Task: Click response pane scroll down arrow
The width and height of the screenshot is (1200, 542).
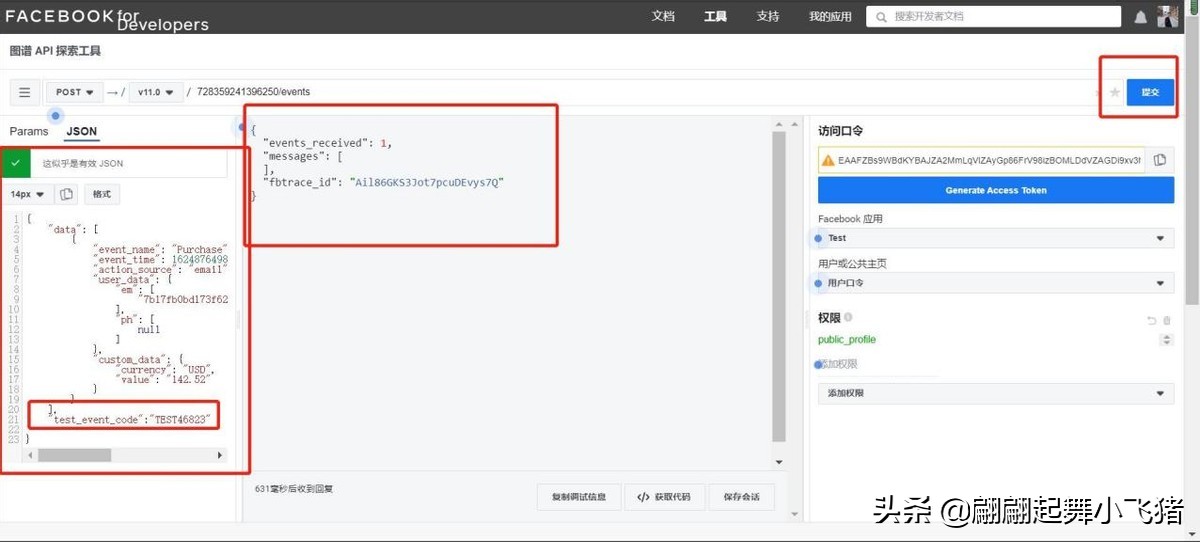Action: [780, 461]
